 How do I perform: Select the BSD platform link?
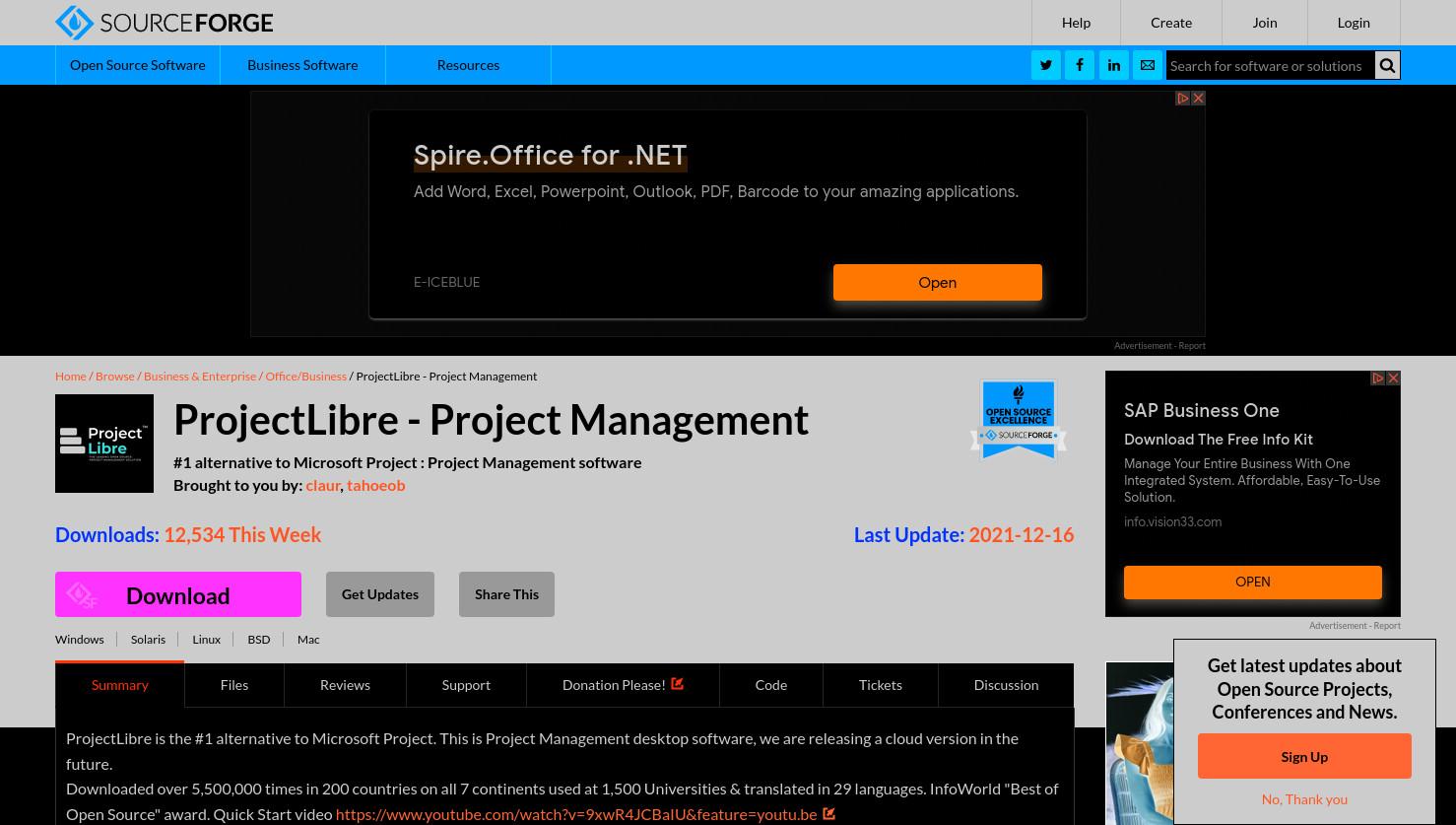point(258,639)
